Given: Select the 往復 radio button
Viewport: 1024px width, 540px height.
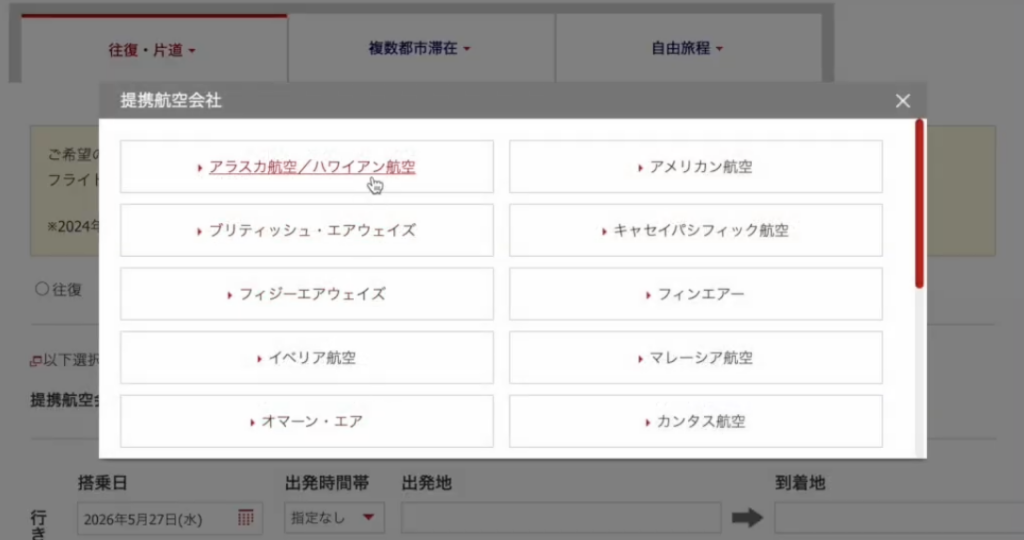Looking at the screenshot, I should [42, 289].
